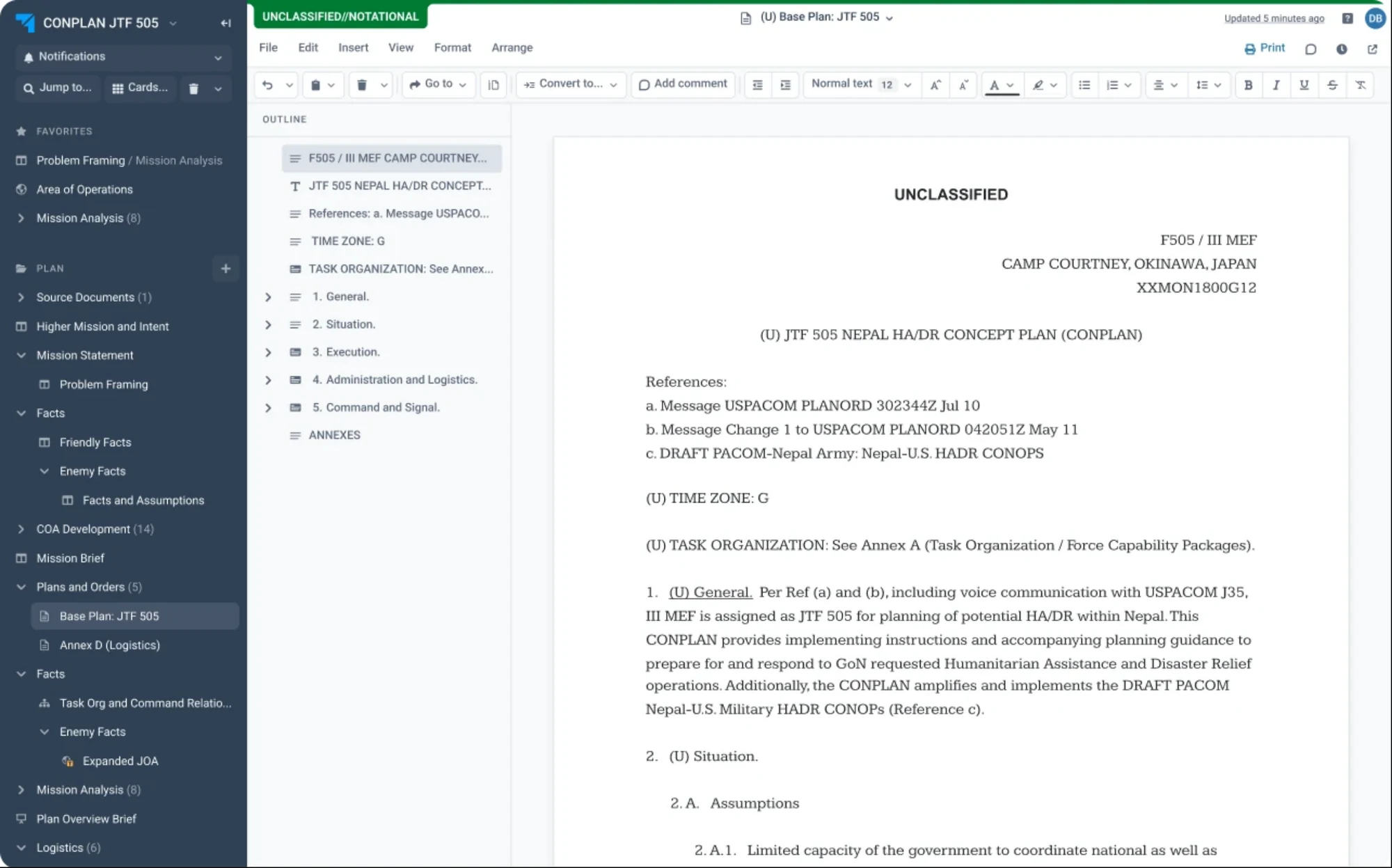Screen dimensions: 1392x868
Task: Open the Format menu
Action: tap(452, 47)
